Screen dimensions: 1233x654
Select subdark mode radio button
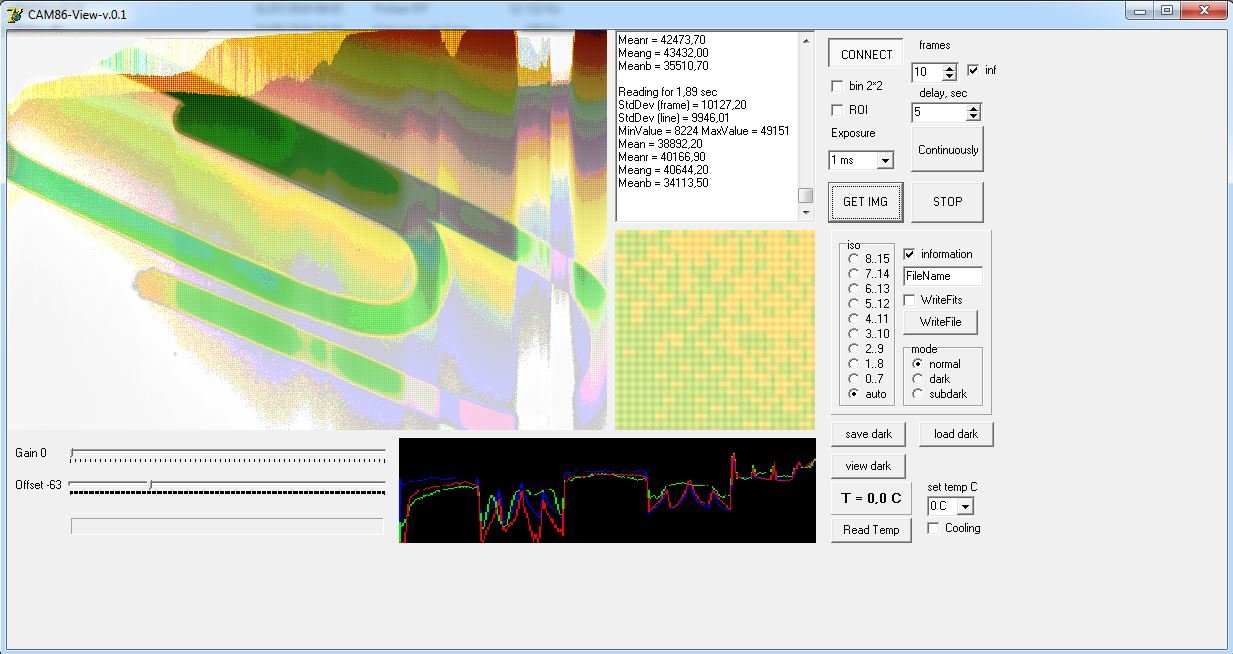pos(917,394)
